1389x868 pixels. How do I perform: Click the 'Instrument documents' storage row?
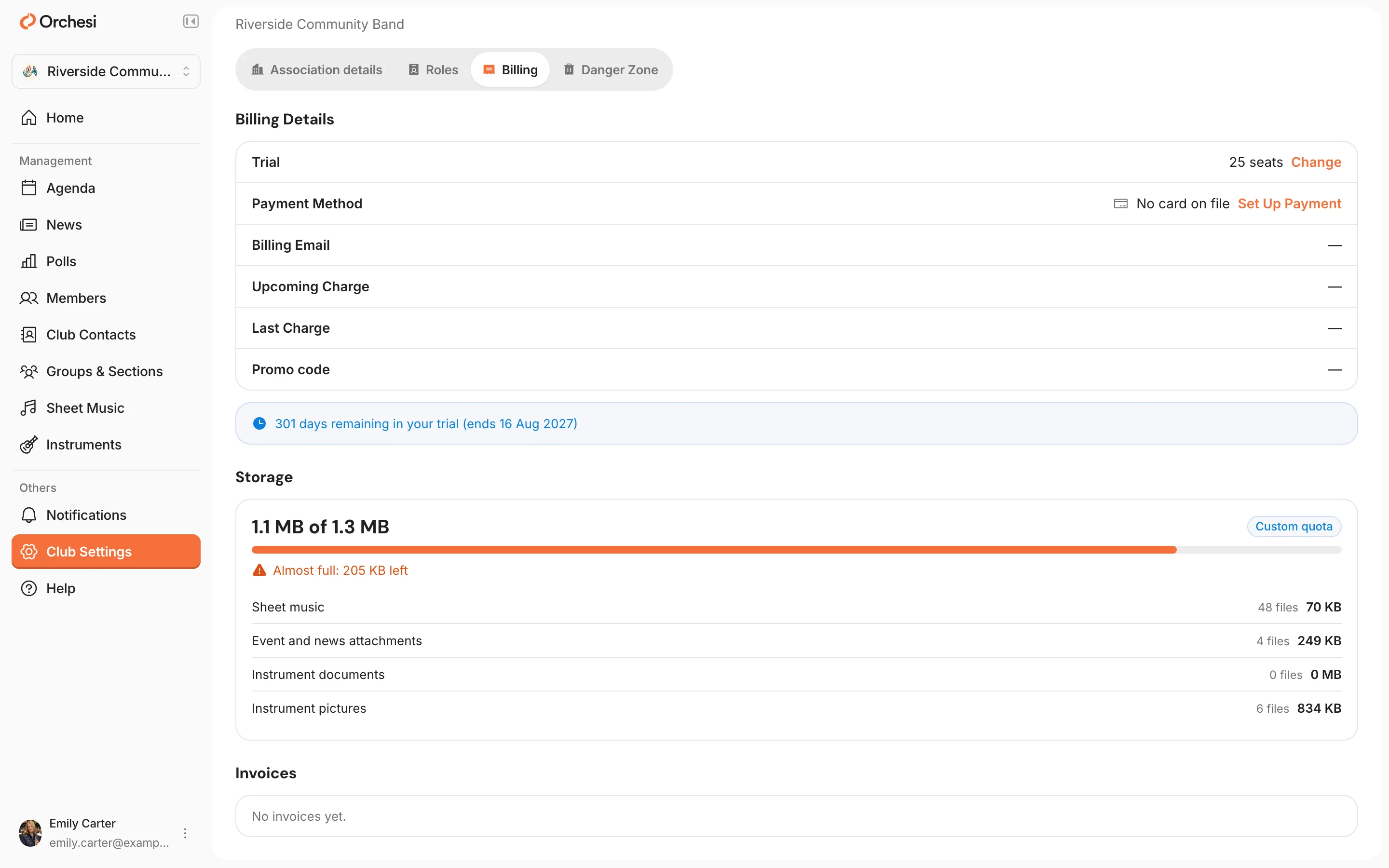[x=796, y=675]
